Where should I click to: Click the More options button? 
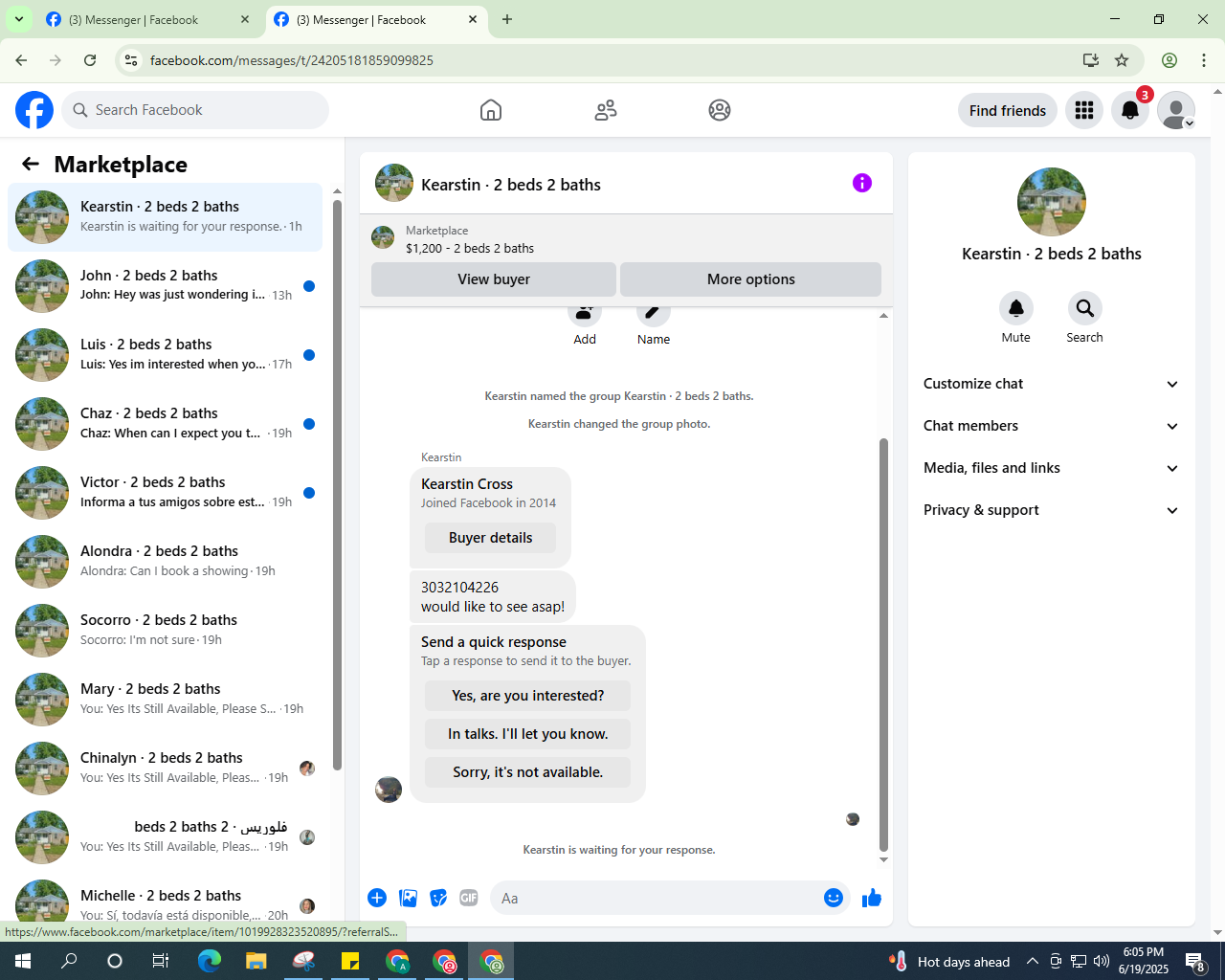751,279
